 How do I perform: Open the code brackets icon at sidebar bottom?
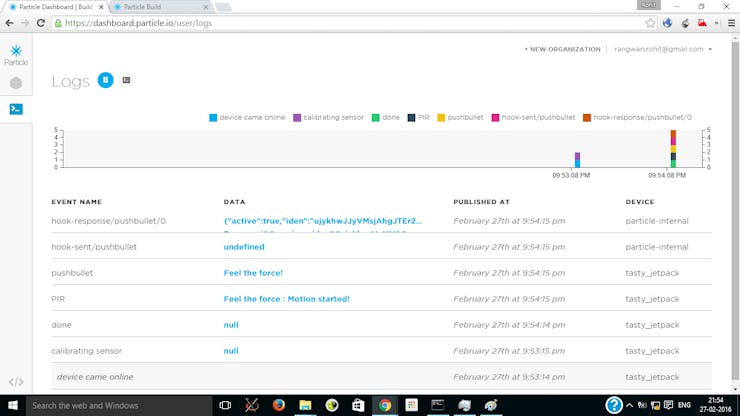(x=16, y=382)
